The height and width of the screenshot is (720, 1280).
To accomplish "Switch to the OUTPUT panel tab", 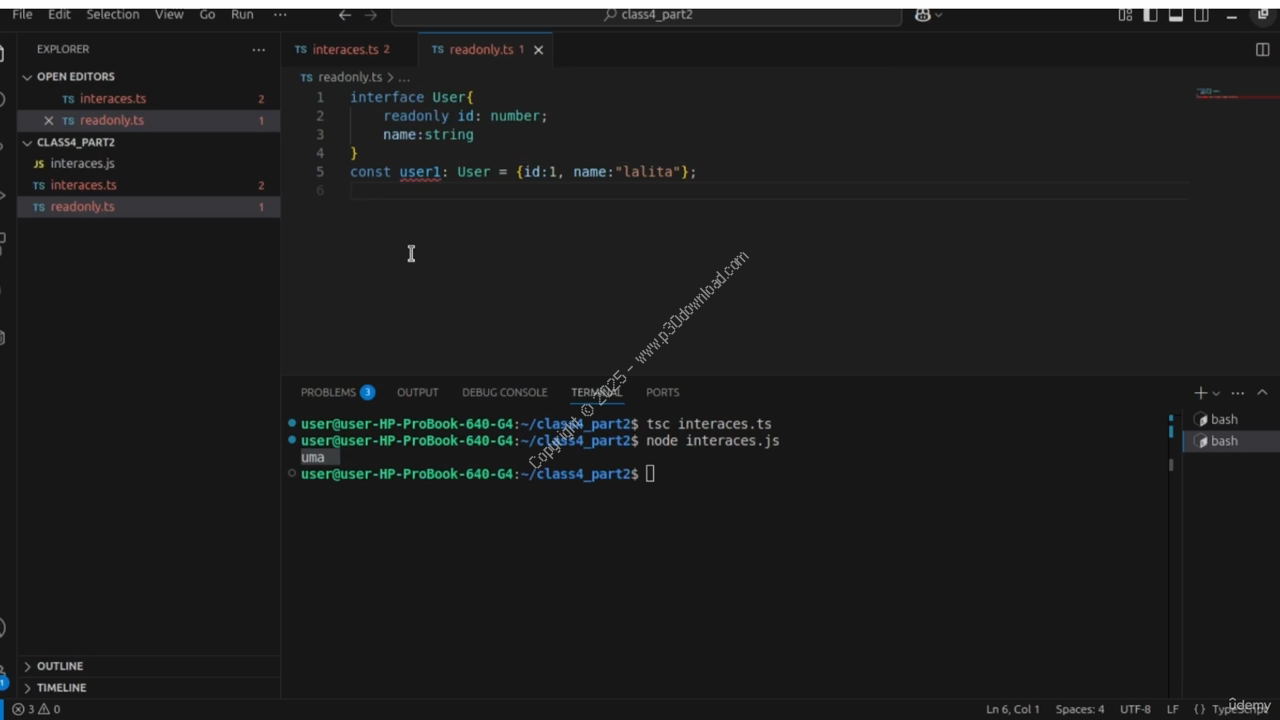I will (x=417, y=392).
